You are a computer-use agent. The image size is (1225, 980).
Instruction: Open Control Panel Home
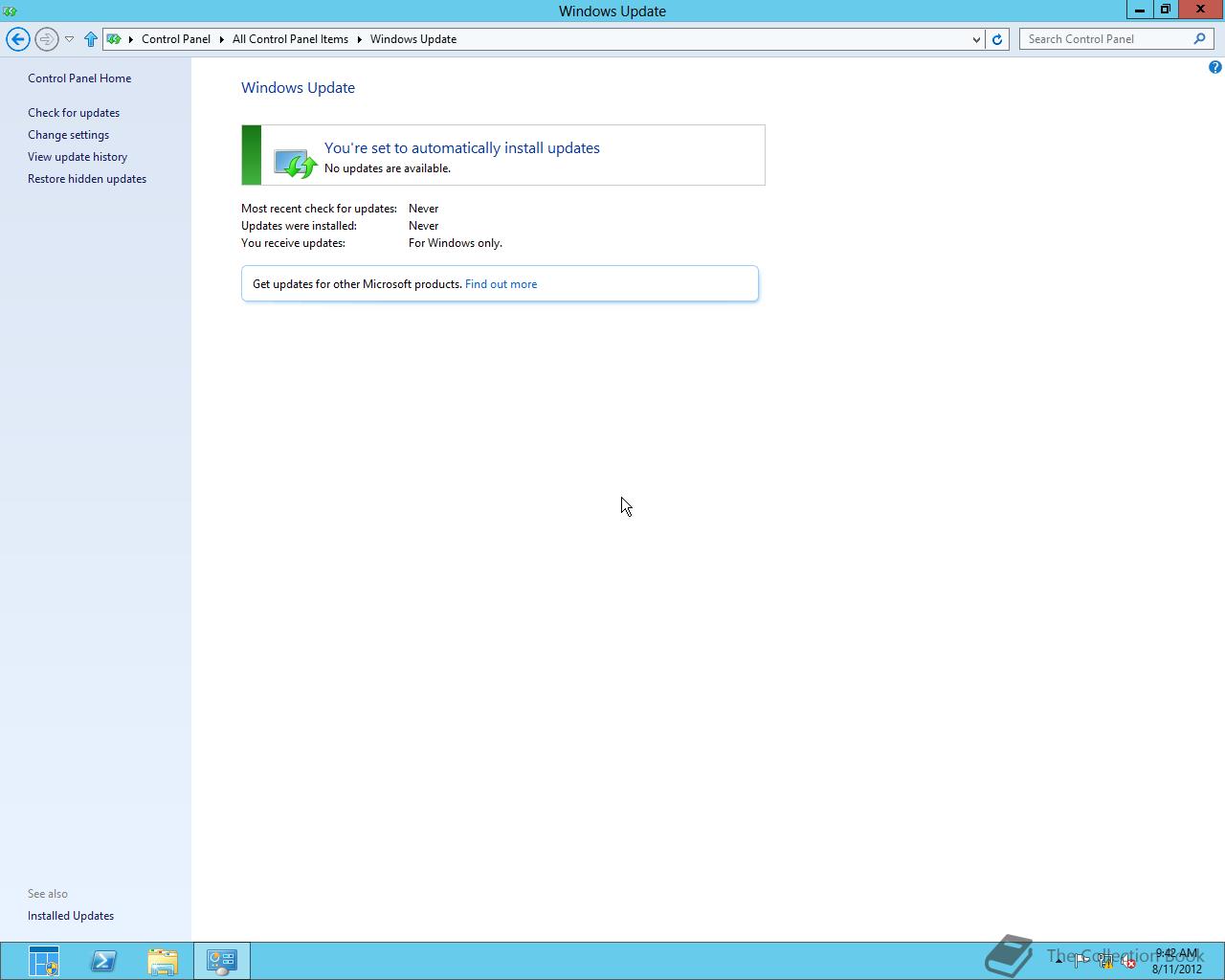point(79,78)
